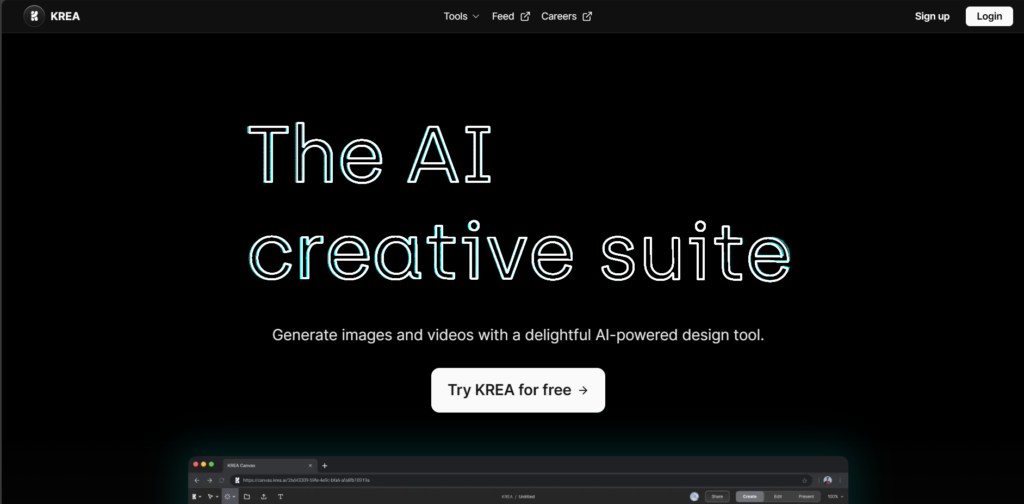Click the KREA logo icon in the header
Image resolution: width=1024 pixels, height=504 pixels.
coord(34,16)
